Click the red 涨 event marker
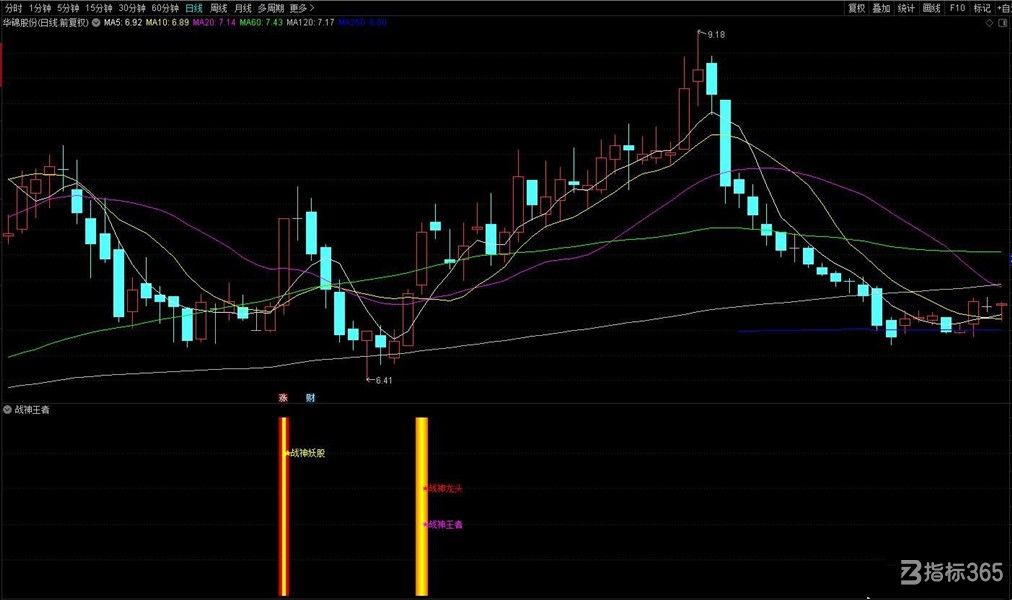This screenshot has height=600, width=1012. pyautogui.click(x=283, y=398)
